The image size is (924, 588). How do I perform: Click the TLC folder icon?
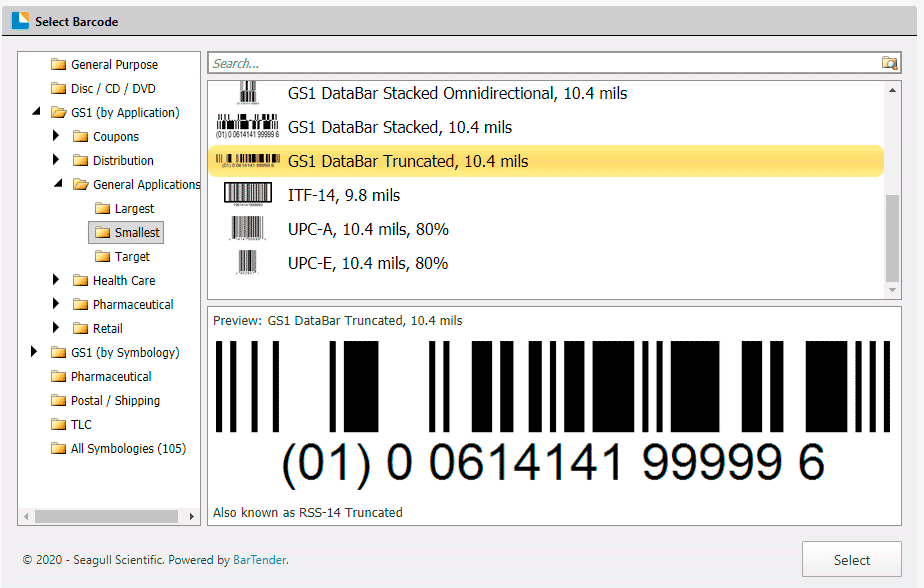point(59,424)
